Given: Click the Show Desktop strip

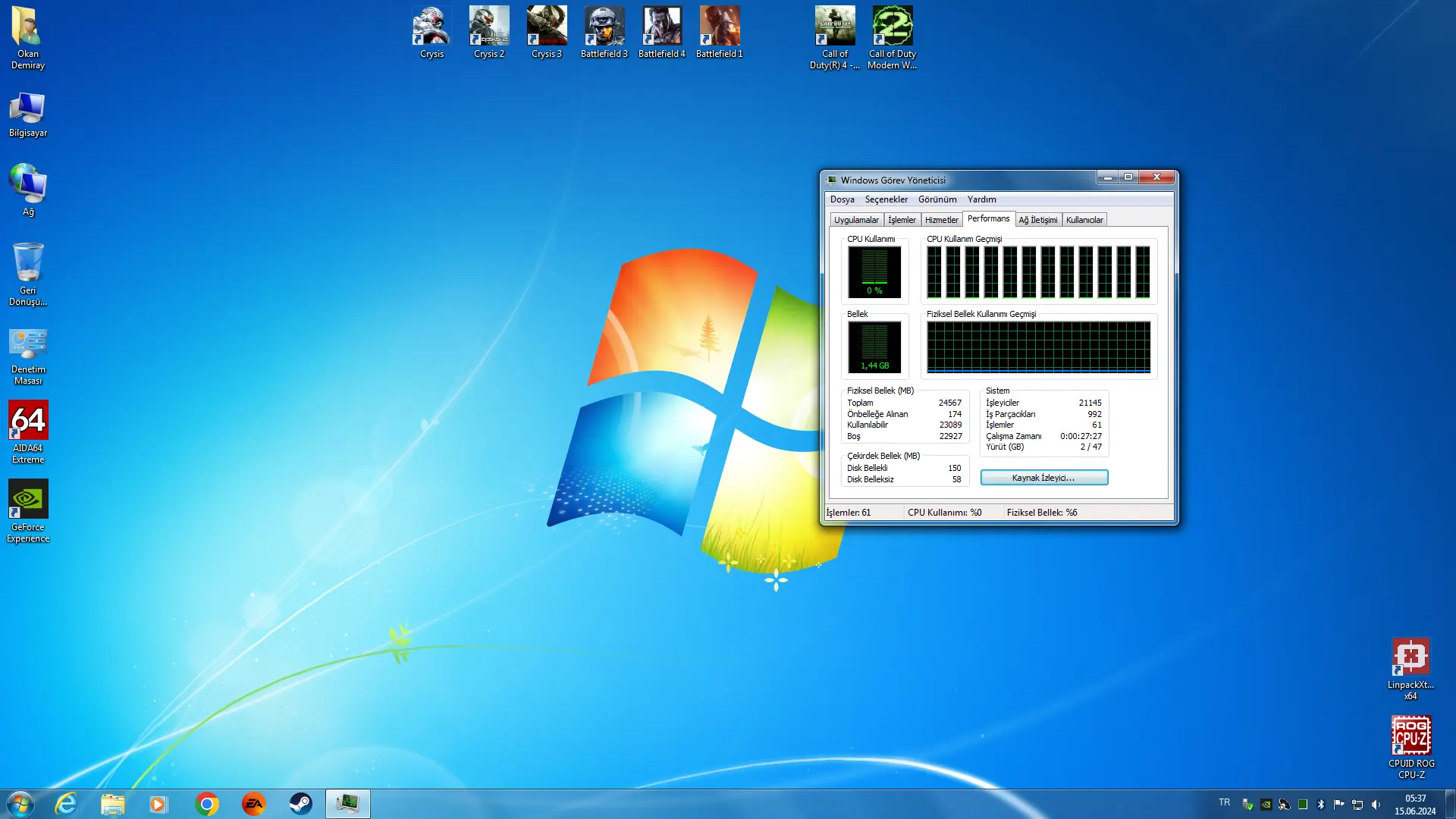Looking at the screenshot, I should [x=1450, y=804].
